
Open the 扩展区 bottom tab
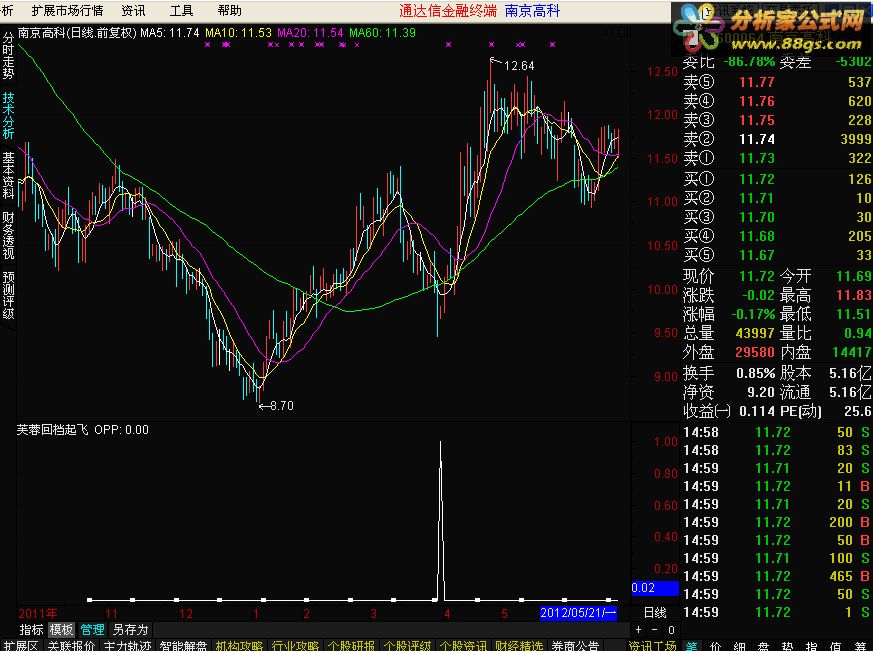pyautogui.click(x=21, y=645)
